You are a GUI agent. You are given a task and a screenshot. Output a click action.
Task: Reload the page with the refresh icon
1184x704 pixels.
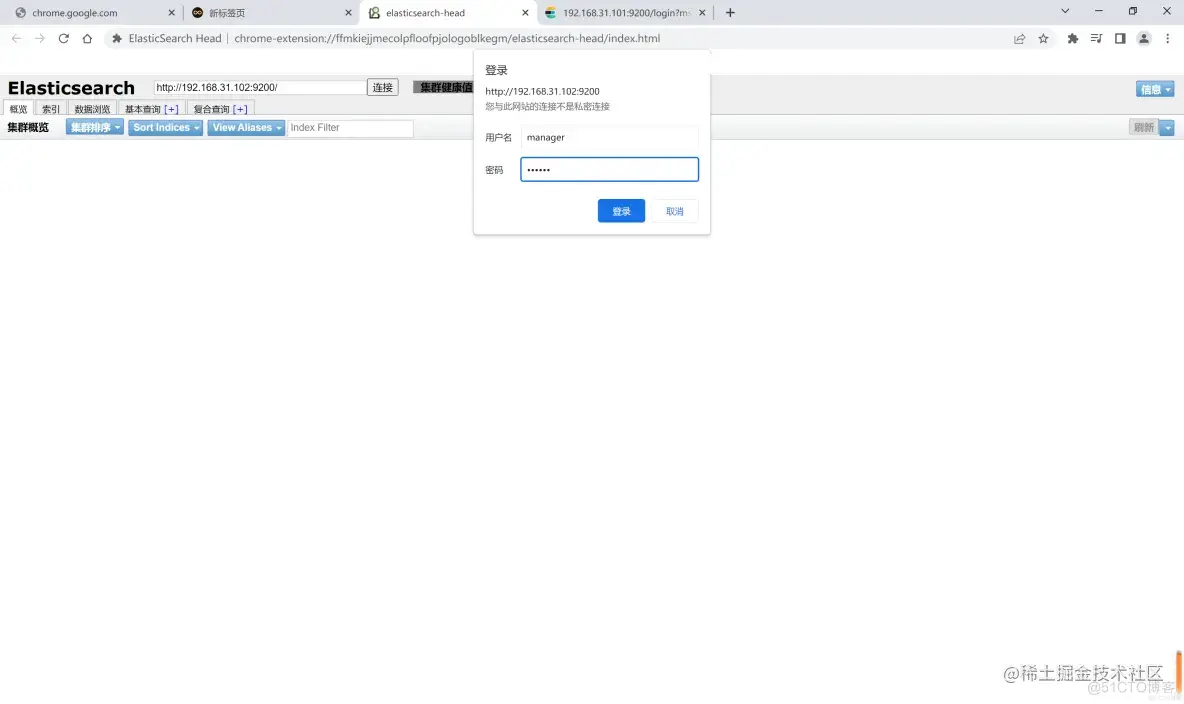(63, 39)
